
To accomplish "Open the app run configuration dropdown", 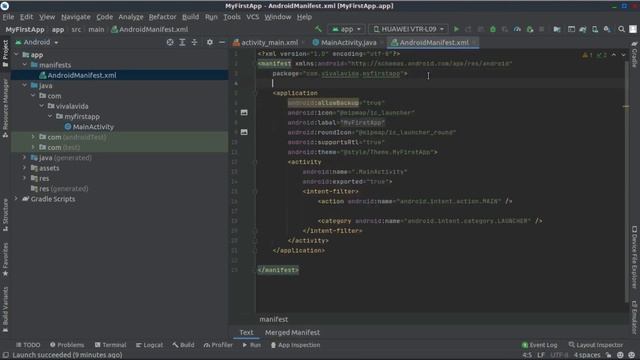I will [x=347, y=29].
